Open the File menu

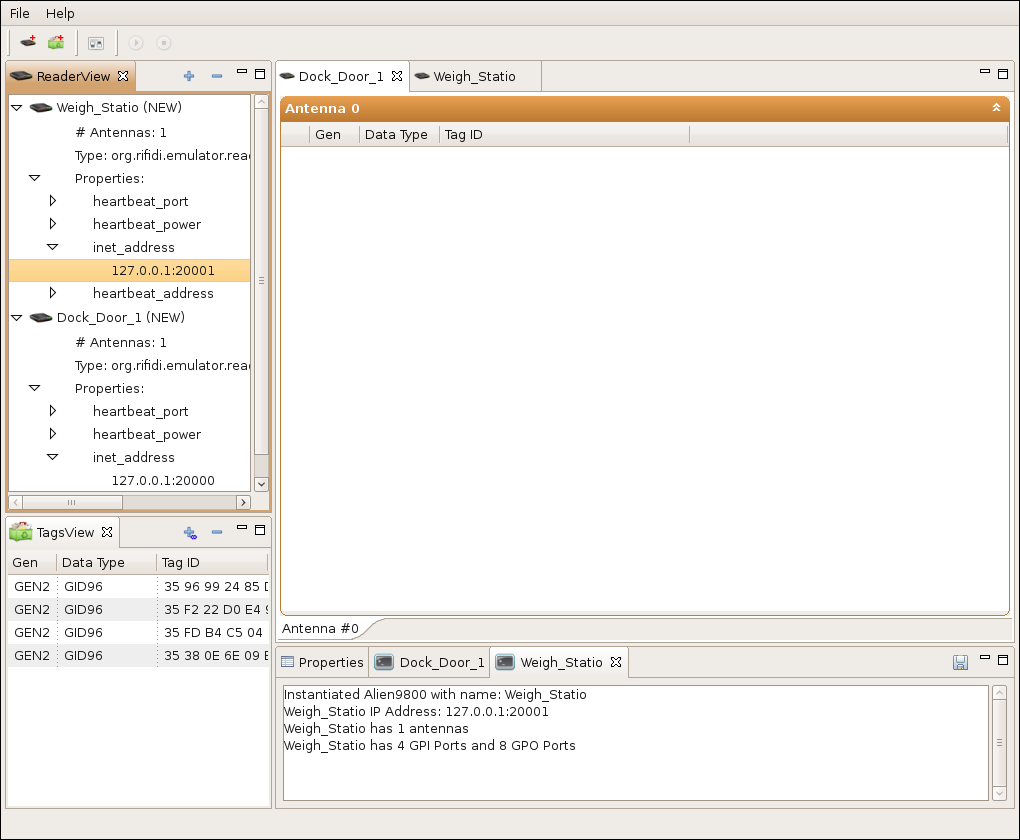[x=20, y=13]
